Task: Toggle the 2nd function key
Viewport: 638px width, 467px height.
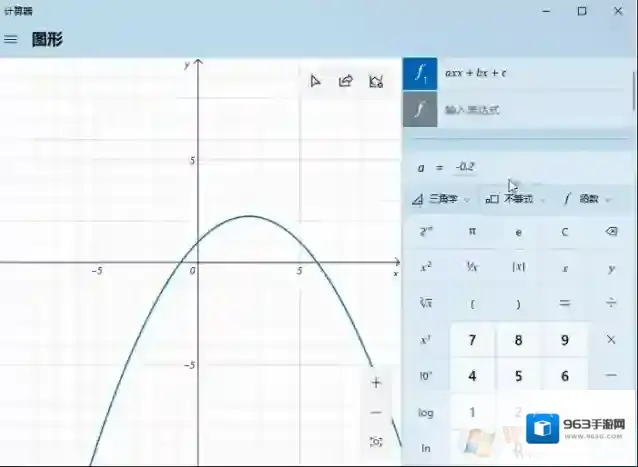Action: click(426, 232)
